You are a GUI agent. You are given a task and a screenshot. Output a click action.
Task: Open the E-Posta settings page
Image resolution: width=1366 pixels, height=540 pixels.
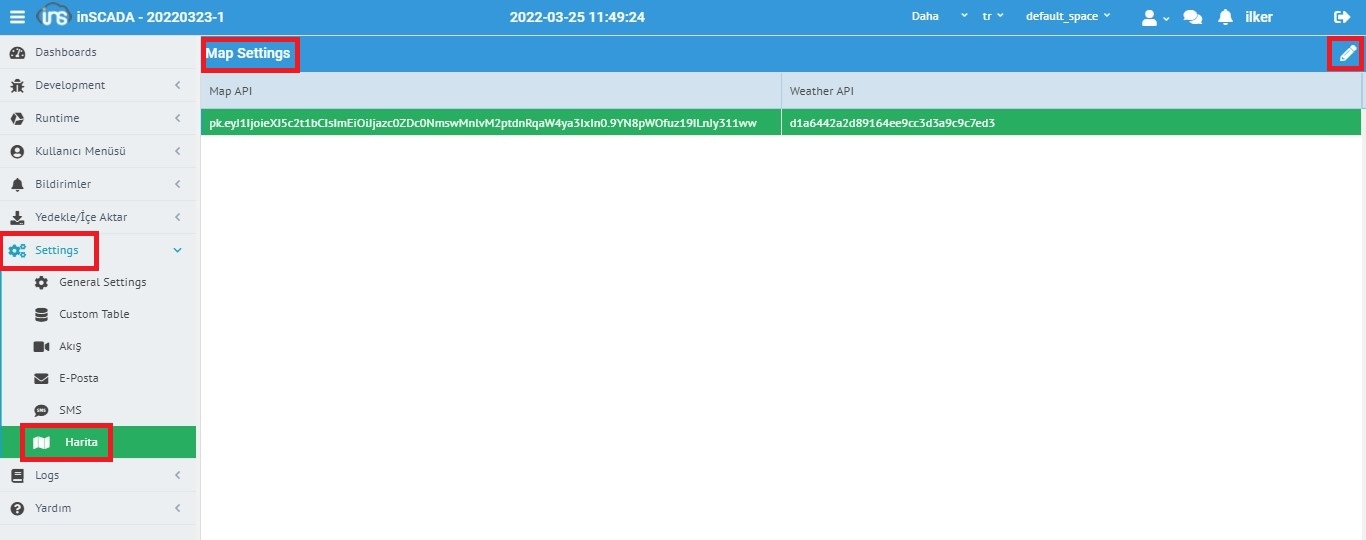point(78,378)
